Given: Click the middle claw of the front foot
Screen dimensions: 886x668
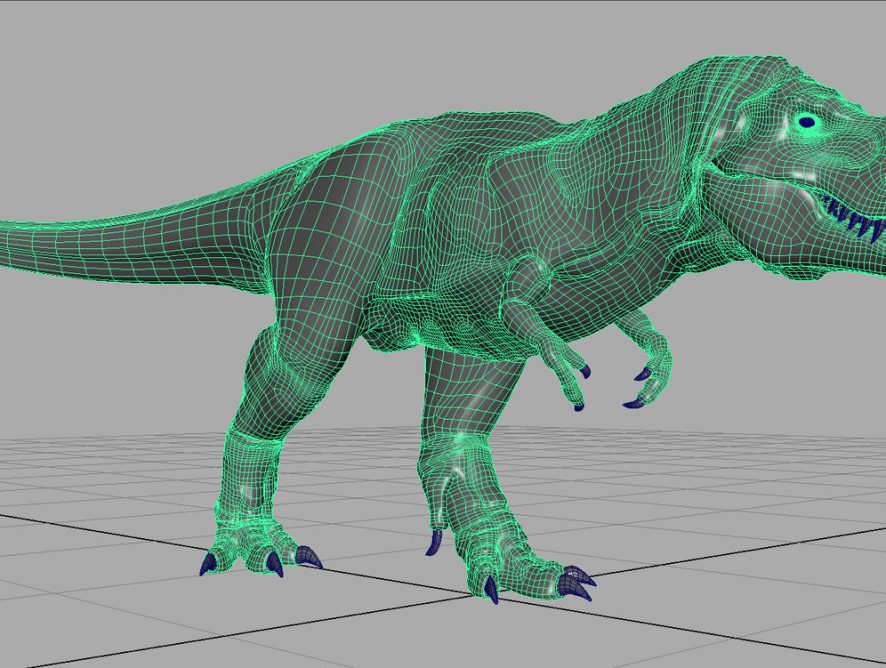Looking at the screenshot, I should (x=491, y=590).
